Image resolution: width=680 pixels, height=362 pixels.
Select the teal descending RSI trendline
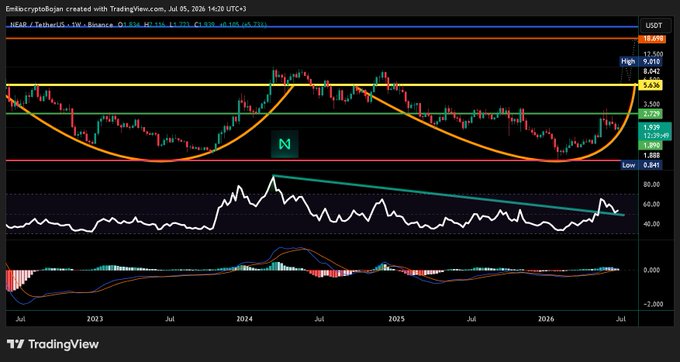pyautogui.click(x=448, y=195)
